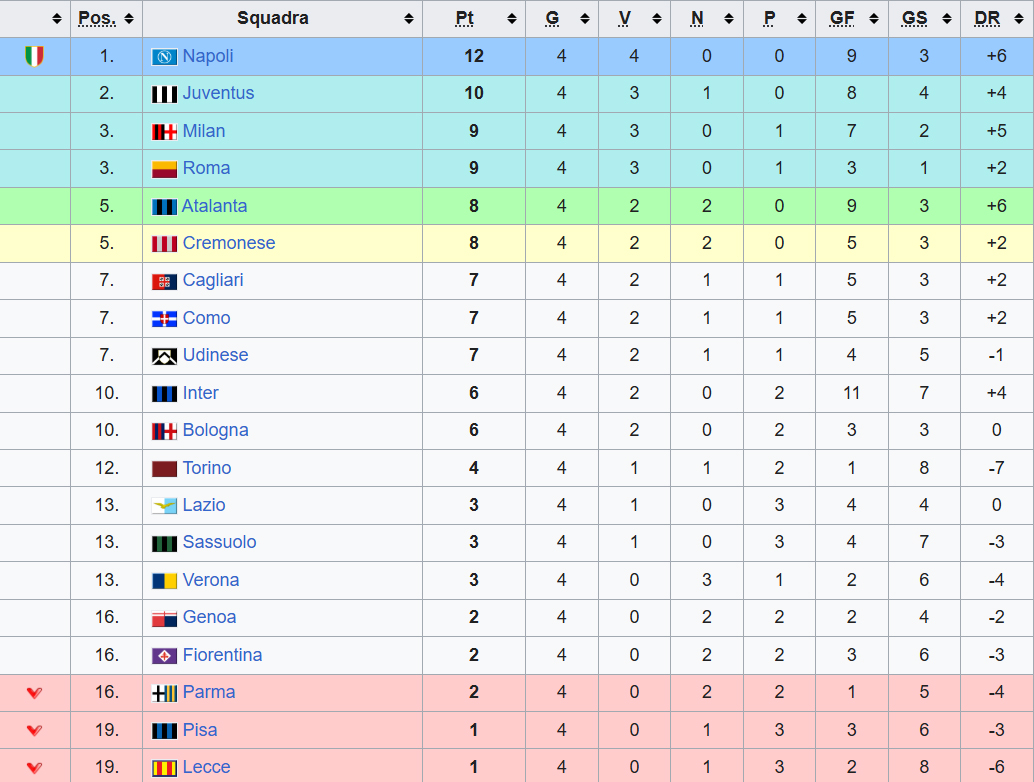Screen dimensions: 1034x782
Task: Sort by the GF column header
Action: pos(841,19)
